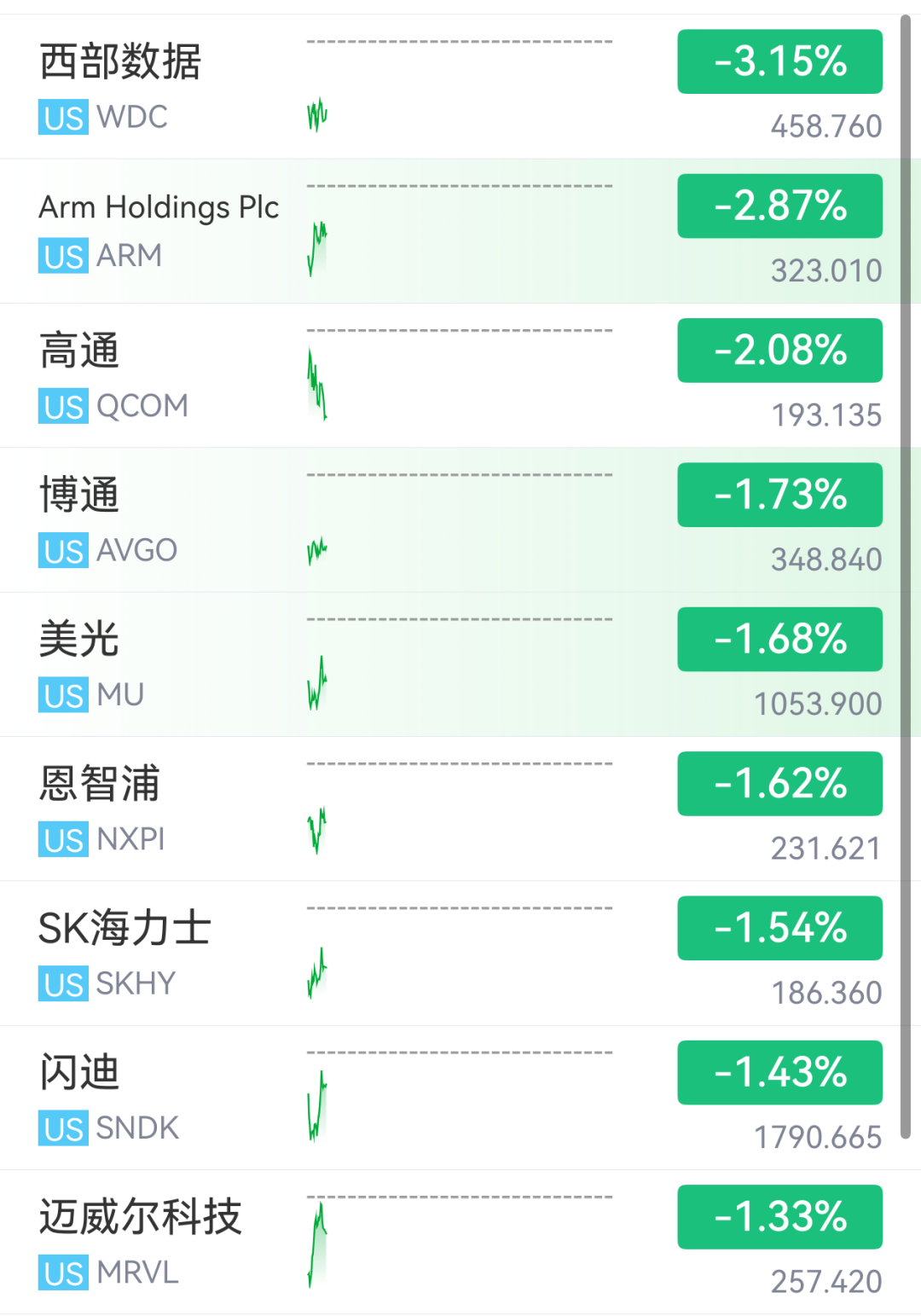Screen dimensions: 921x1316
Task: Select the 1053.900 price for MU
Action: [818, 704]
